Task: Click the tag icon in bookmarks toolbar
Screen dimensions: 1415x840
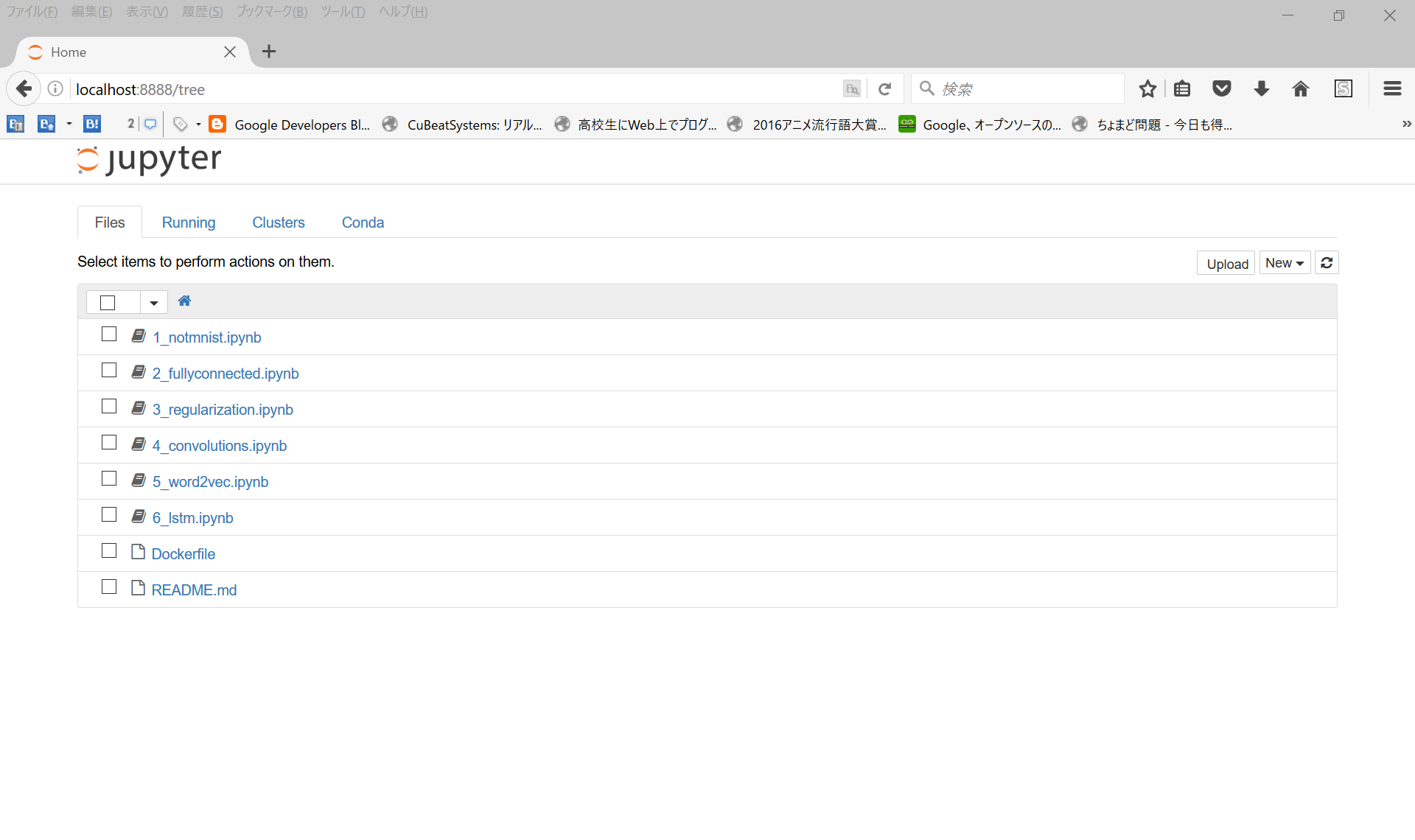Action: pos(181,124)
